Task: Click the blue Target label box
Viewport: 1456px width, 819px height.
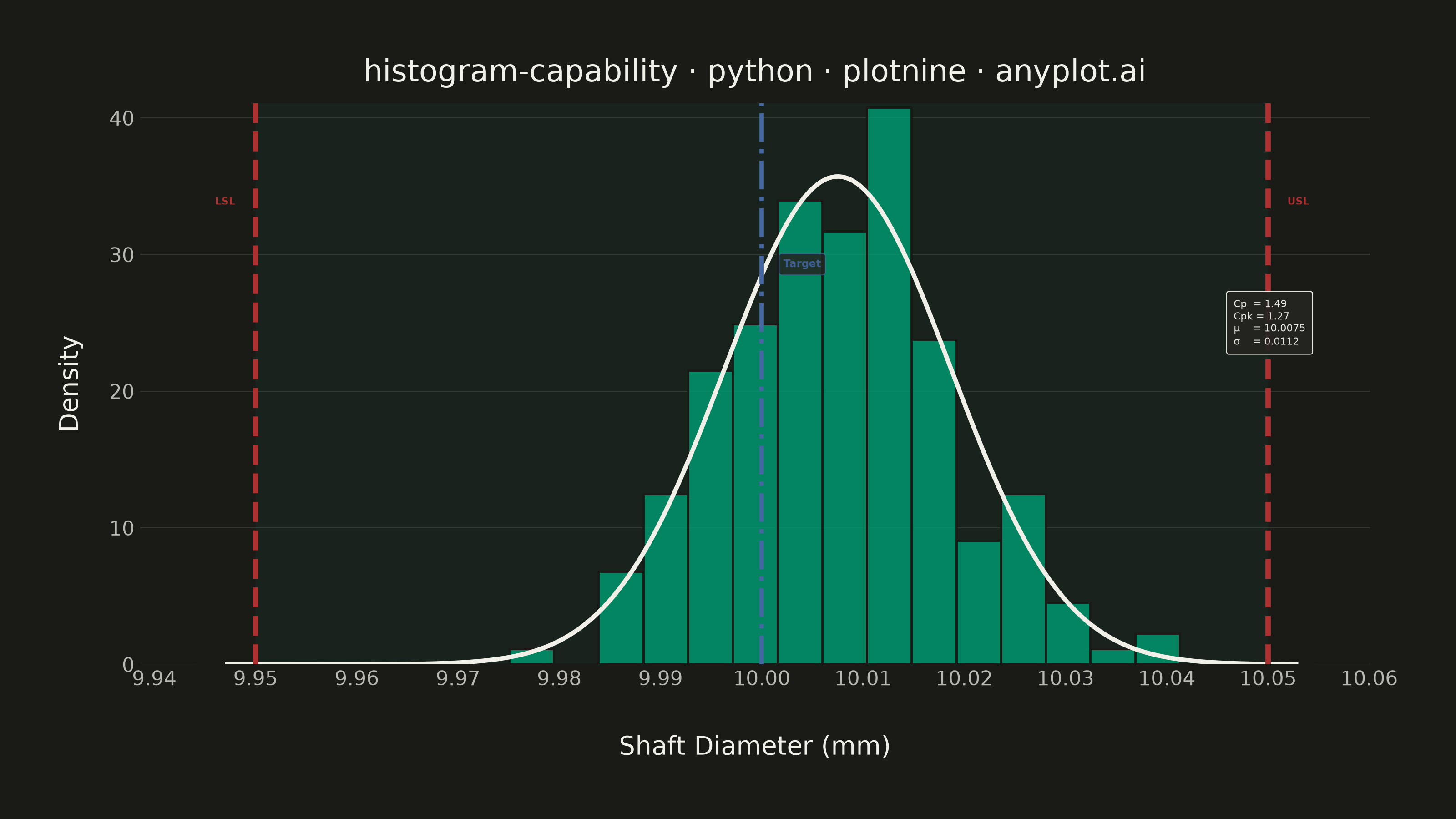Action: coord(802,264)
